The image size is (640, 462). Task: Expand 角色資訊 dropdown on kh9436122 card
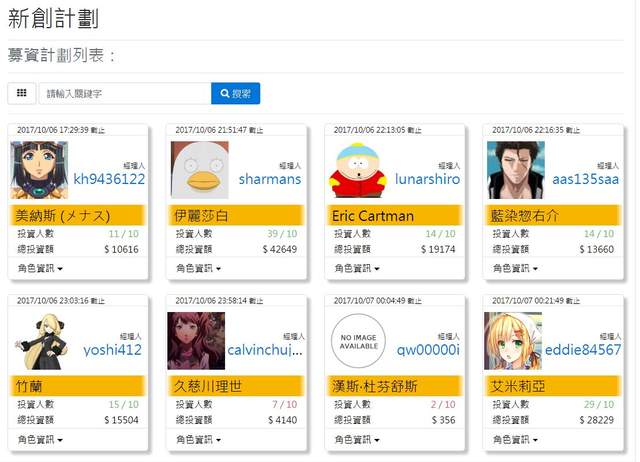[x=40, y=269]
